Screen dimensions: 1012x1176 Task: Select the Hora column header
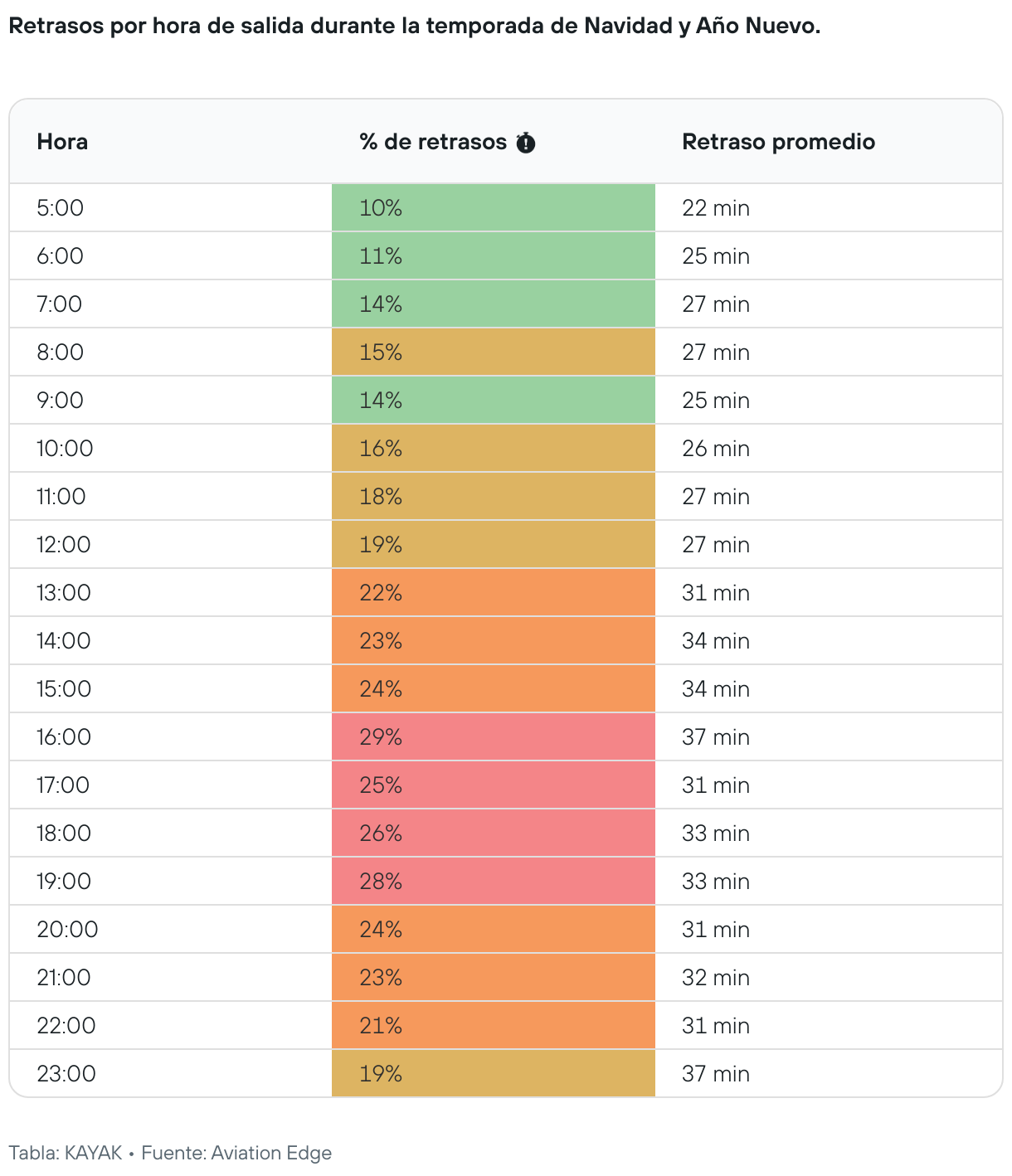62,142
